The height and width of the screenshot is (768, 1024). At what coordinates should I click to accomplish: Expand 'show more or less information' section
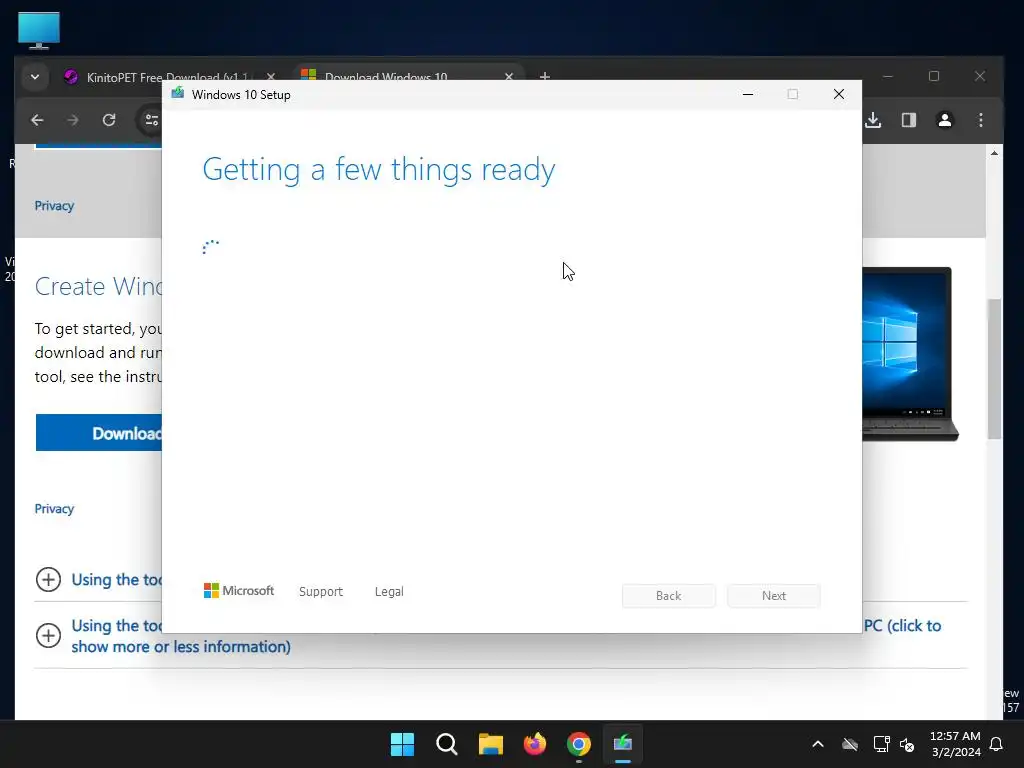[48, 635]
